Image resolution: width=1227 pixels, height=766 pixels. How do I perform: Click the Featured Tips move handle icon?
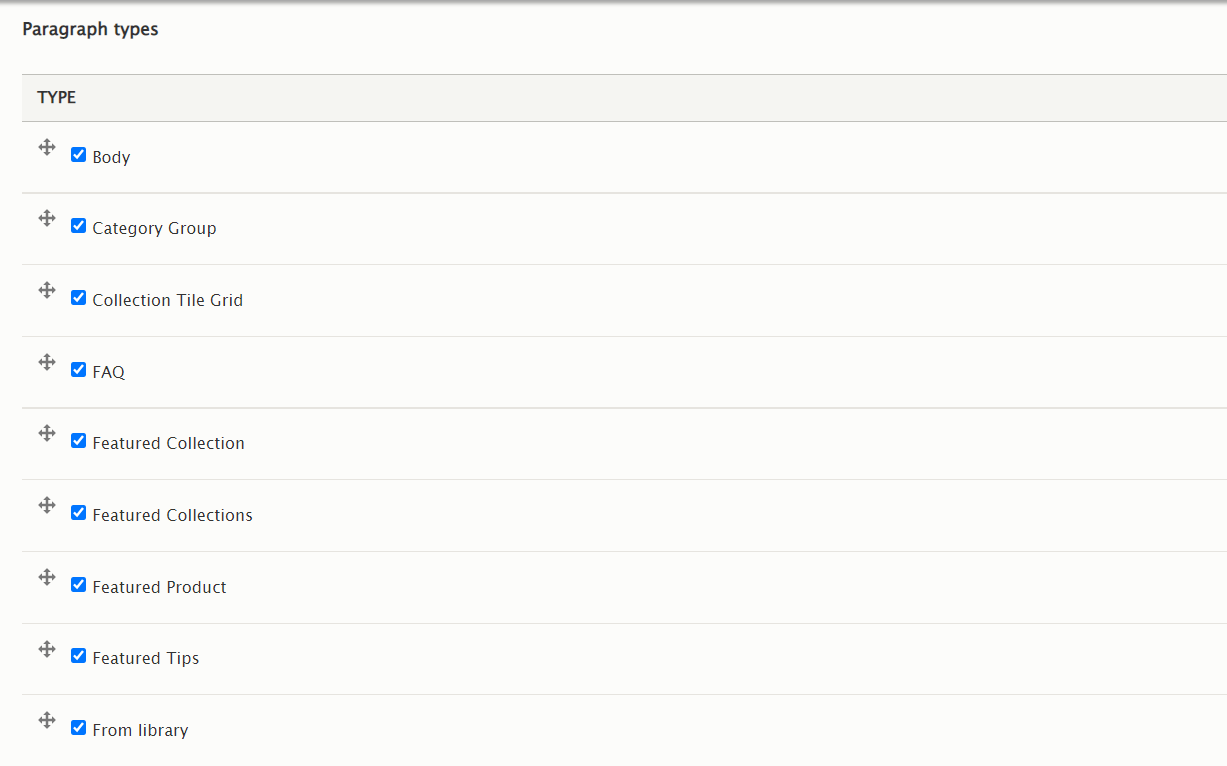click(x=46, y=649)
